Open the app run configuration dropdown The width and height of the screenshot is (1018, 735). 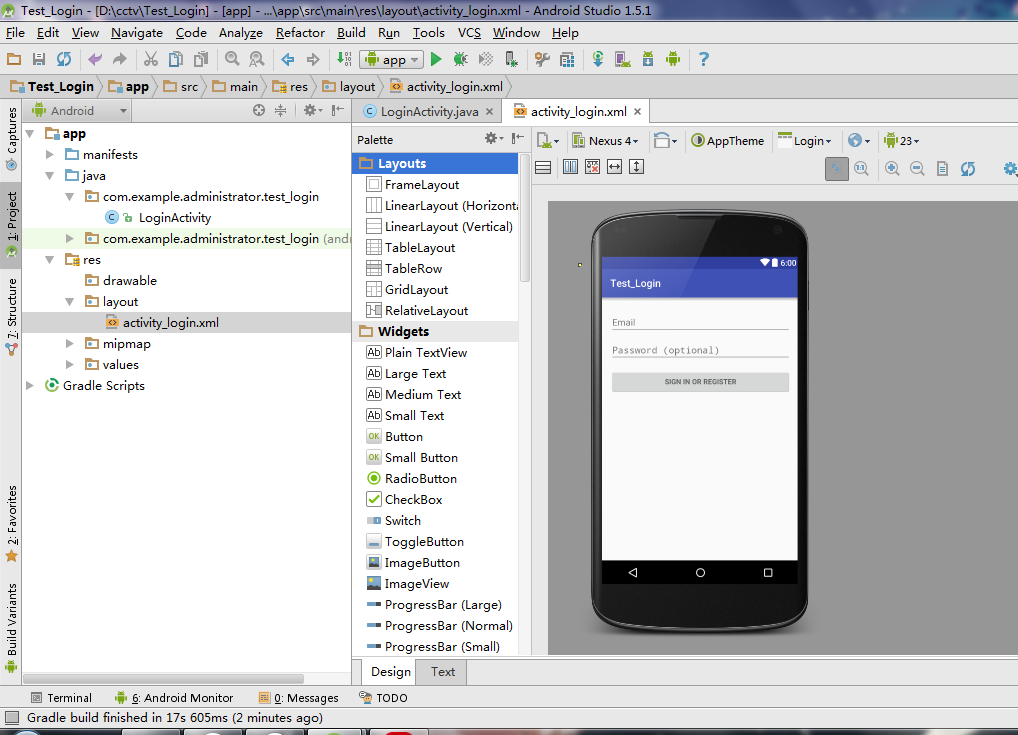click(391, 60)
